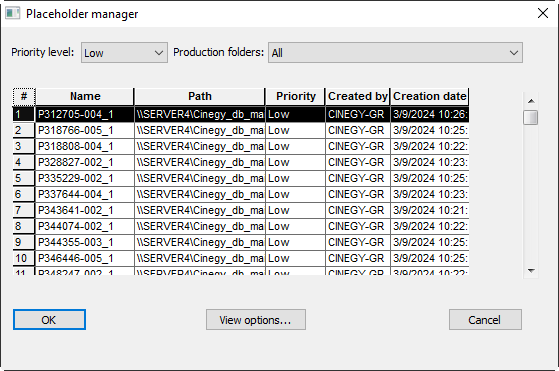Sort by the Name column header
The image size is (559, 371).
(85, 97)
